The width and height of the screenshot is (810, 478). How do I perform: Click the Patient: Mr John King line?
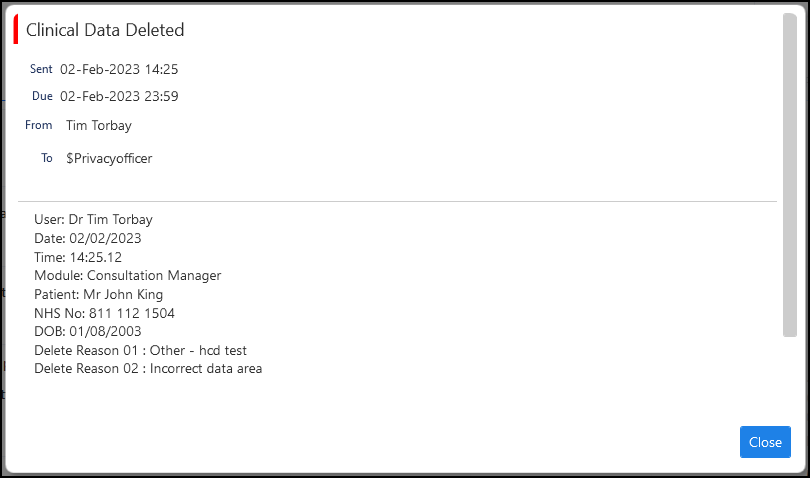[x=98, y=294]
